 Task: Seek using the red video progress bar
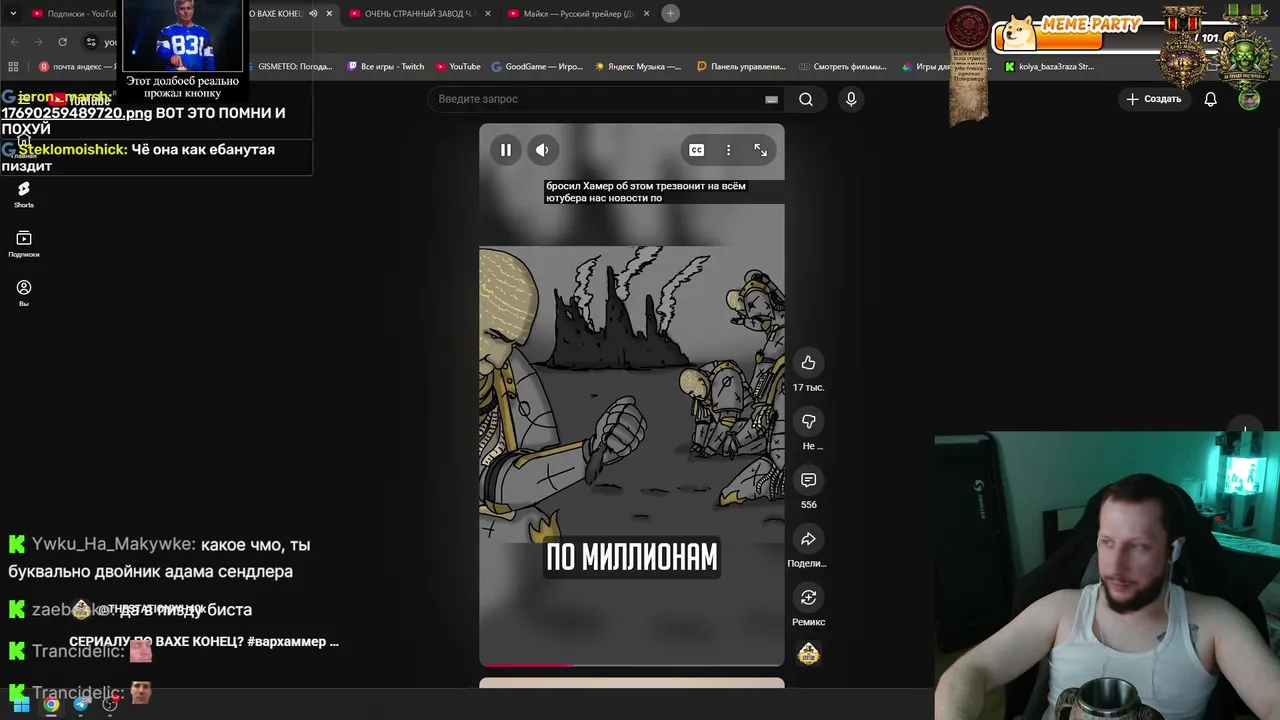click(632, 664)
